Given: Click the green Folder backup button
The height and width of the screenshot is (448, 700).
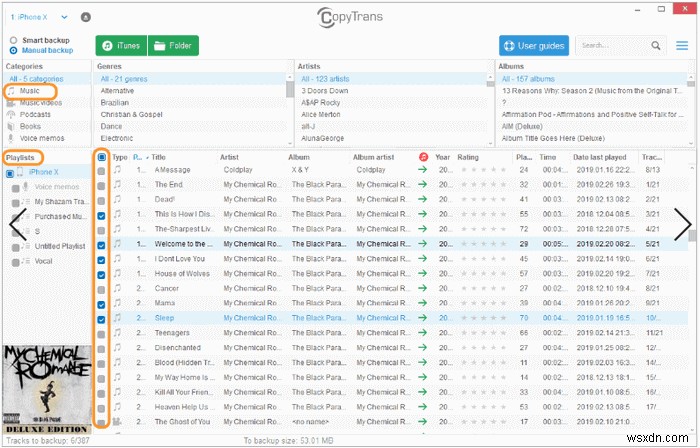Looking at the screenshot, I should click(173, 46).
